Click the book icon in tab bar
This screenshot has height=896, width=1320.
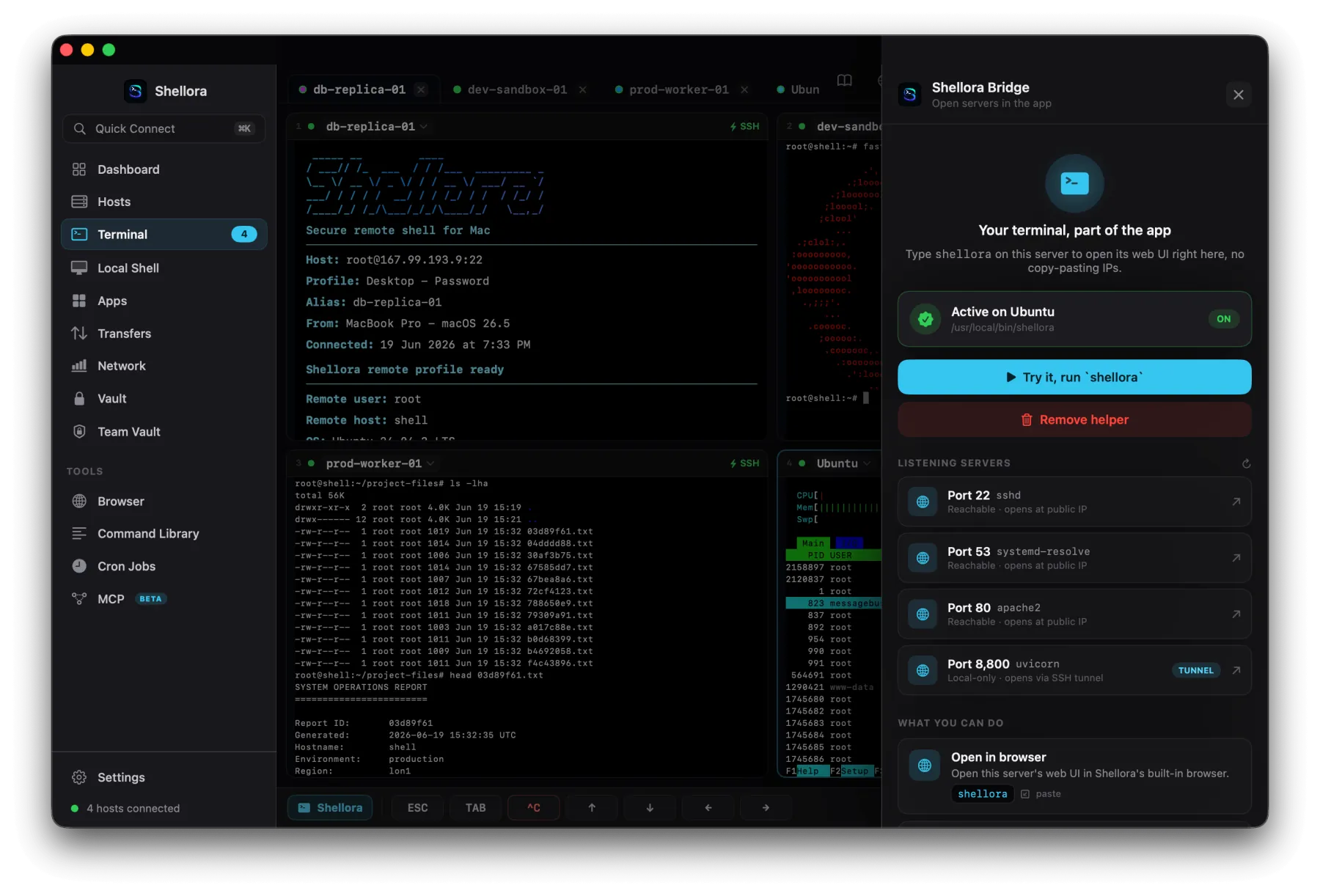coord(845,81)
